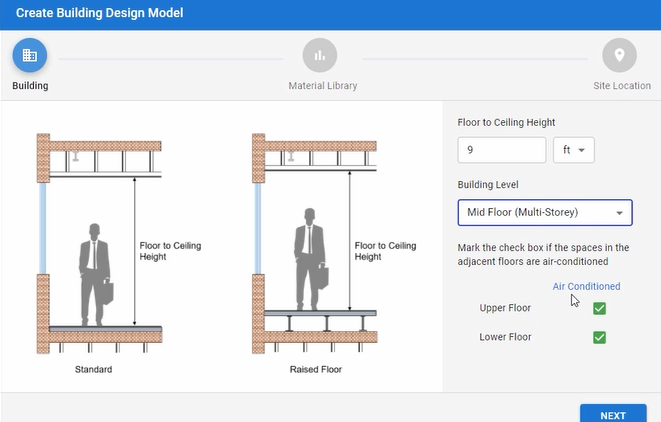This screenshot has height=422, width=661.
Task: Expand the Building Level dropdown
Action: click(x=545, y=213)
